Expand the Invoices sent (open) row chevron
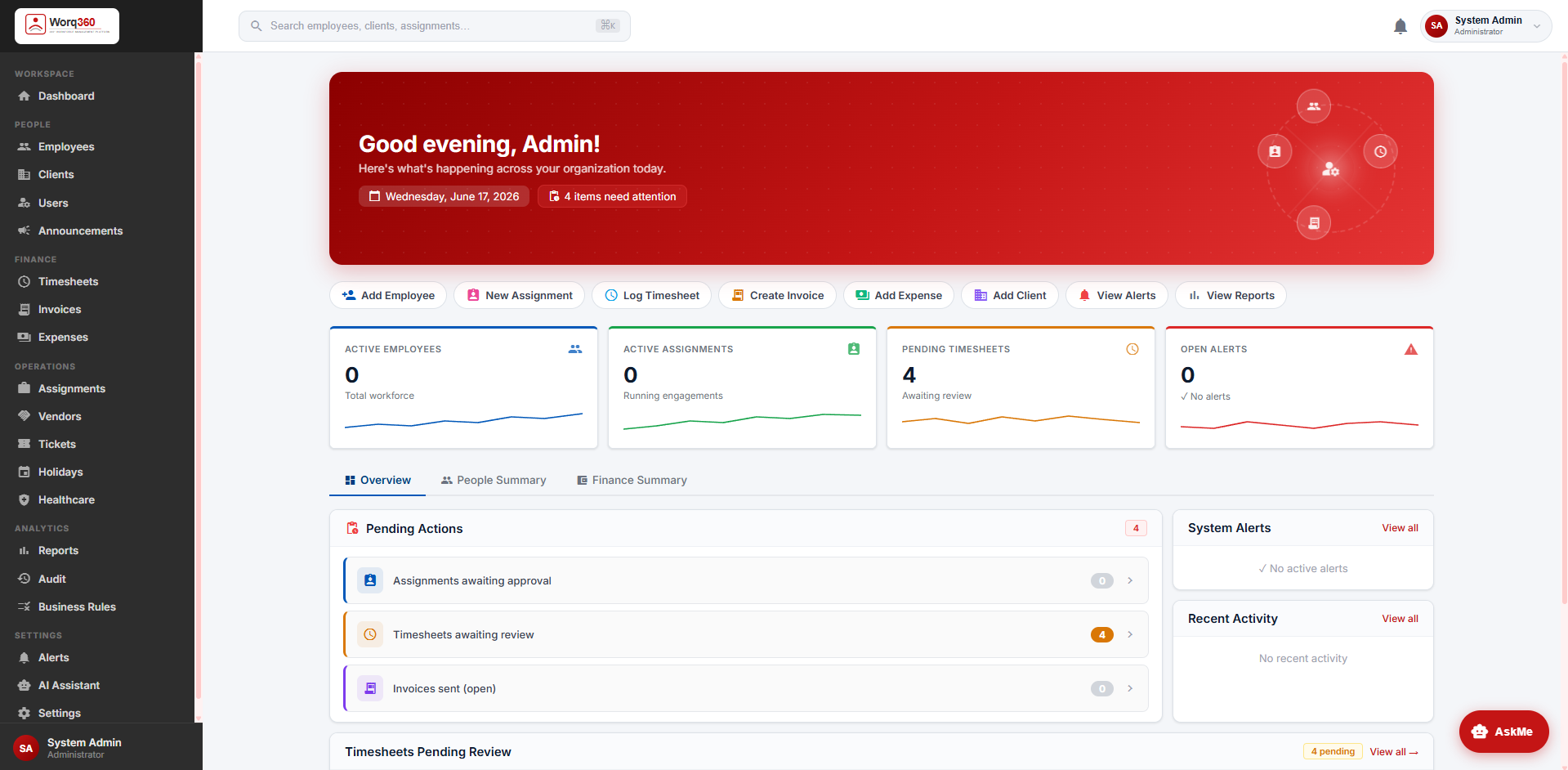The height and width of the screenshot is (770, 1568). coord(1130,689)
